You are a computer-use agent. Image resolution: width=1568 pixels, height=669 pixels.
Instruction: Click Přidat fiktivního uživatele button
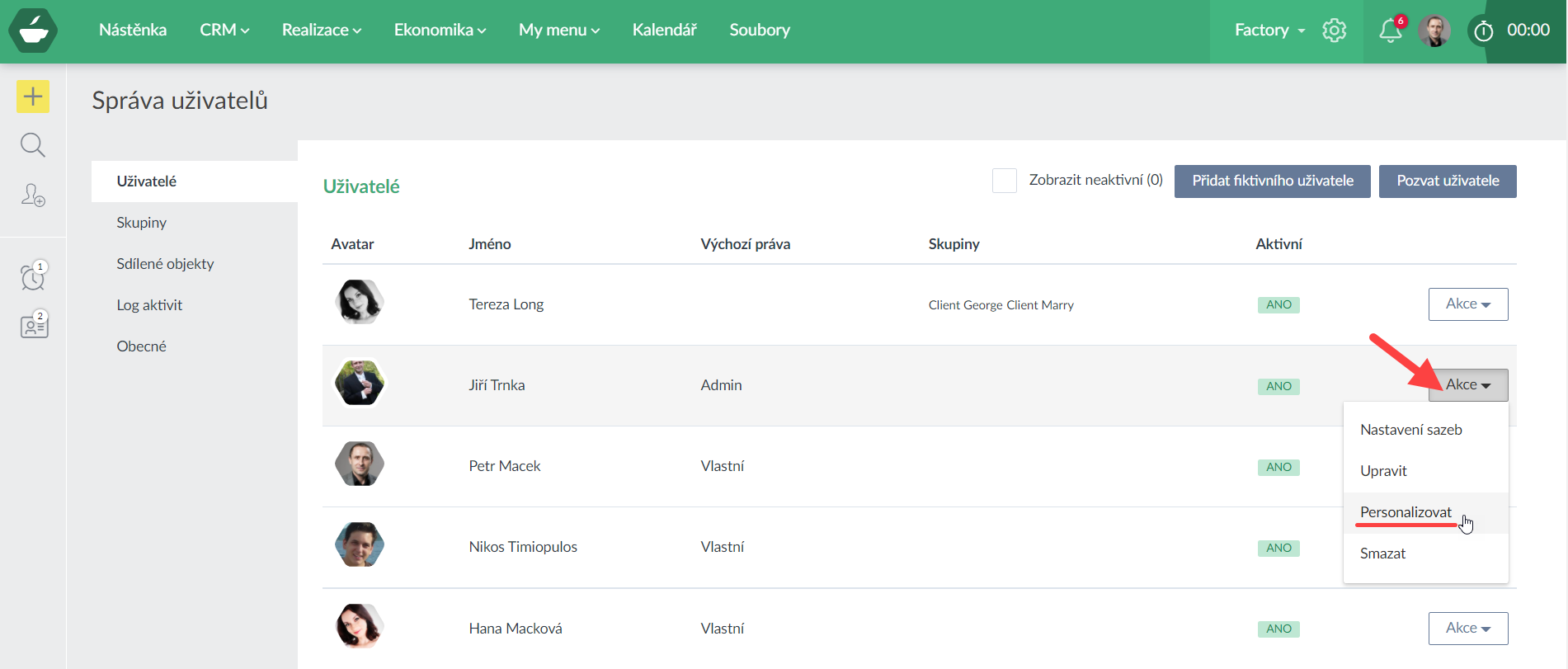pyautogui.click(x=1272, y=181)
